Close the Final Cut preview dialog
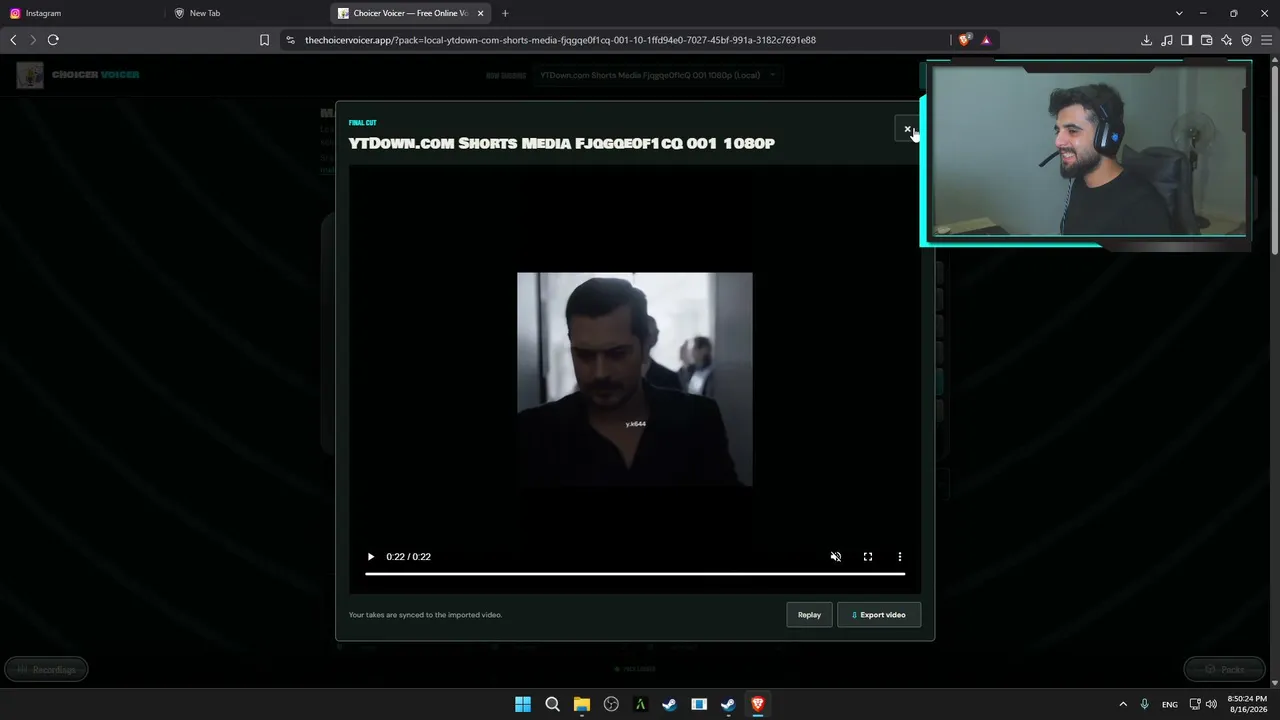The image size is (1280, 720). tap(907, 129)
